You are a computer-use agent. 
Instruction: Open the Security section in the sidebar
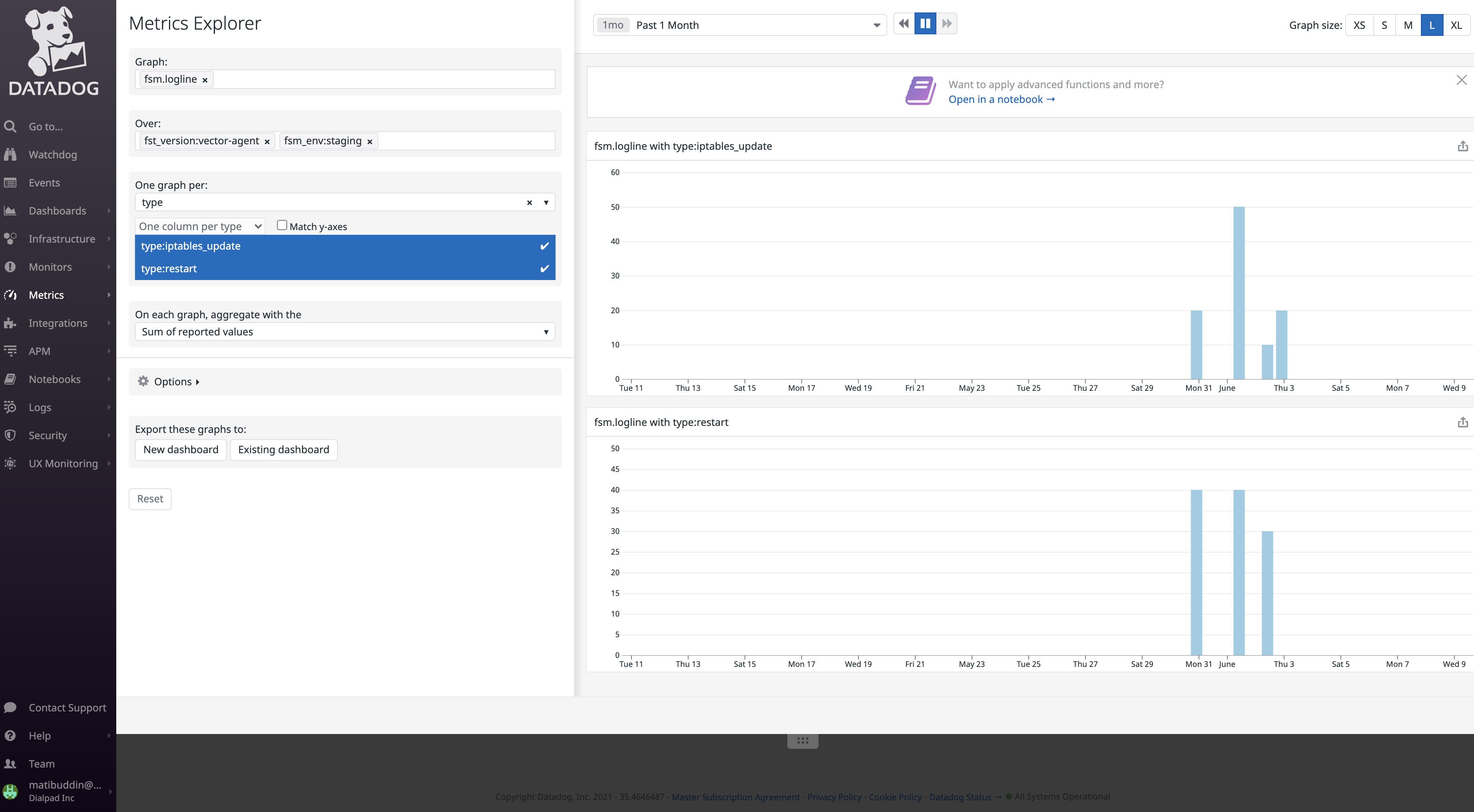pyautogui.click(x=47, y=435)
